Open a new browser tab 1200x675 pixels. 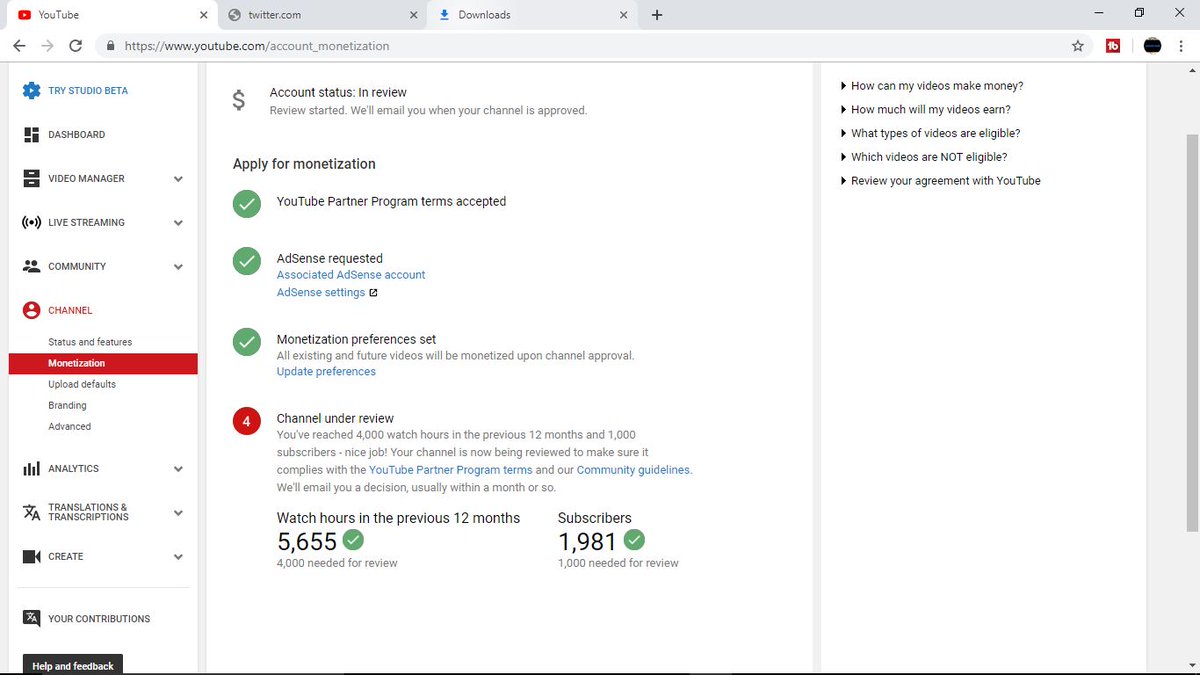click(x=657, y=15)
